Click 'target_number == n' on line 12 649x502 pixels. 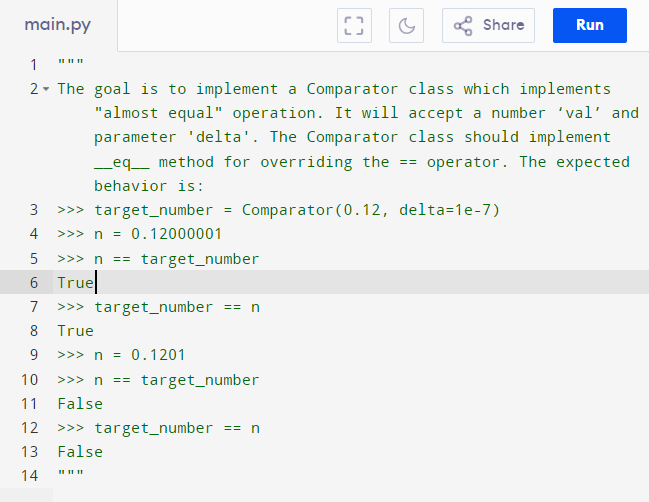coord(177,428)
